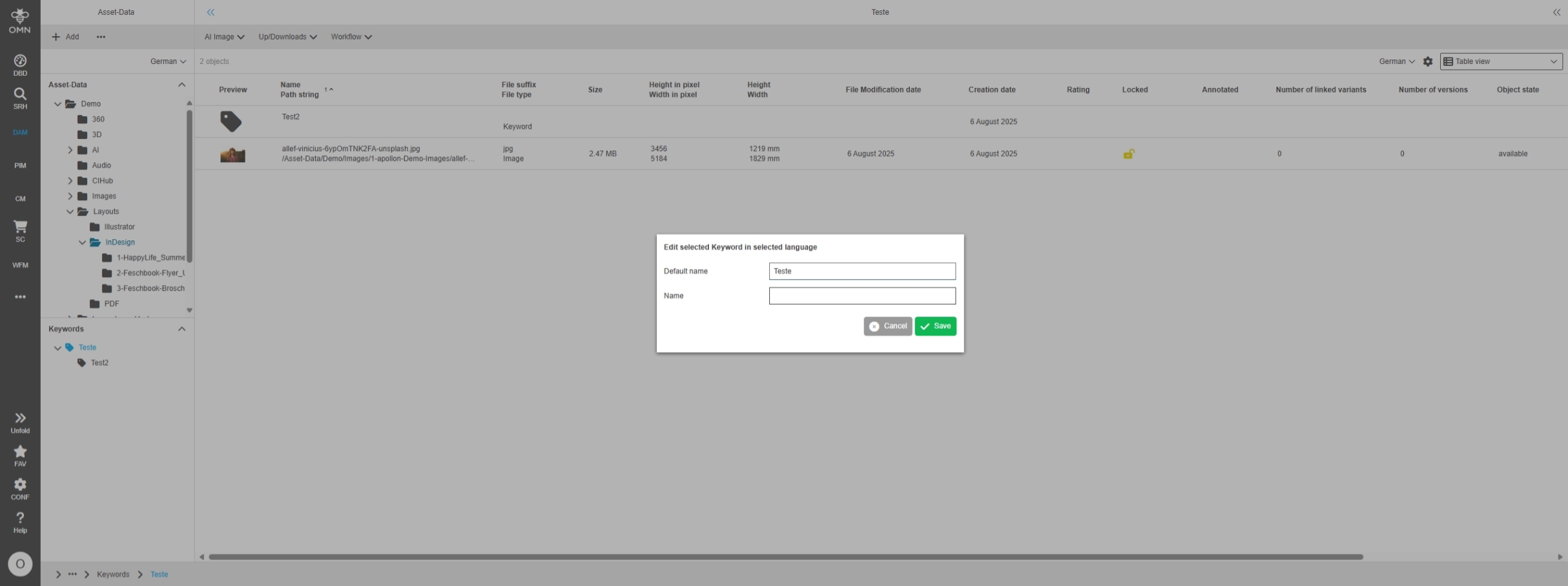Open the SC shopping cart

click(x=20, y=231)
